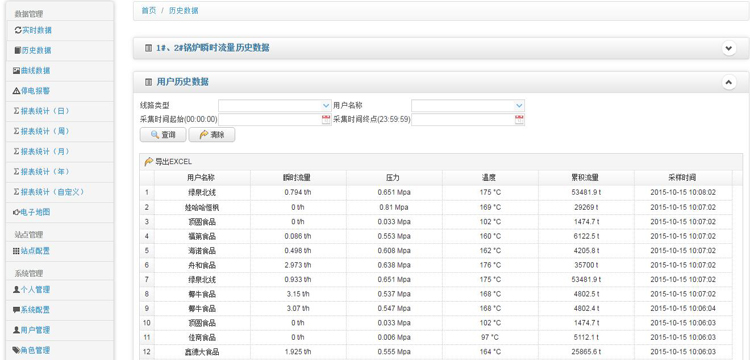Click the grid icon beside 站点配置
Screen dimensions: 750x360
(16, 251)
